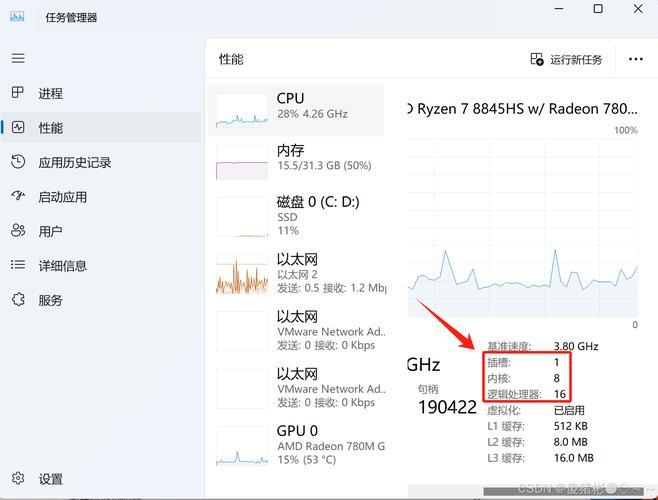Go to 服务 label in sidebar

tap(51, 300)
